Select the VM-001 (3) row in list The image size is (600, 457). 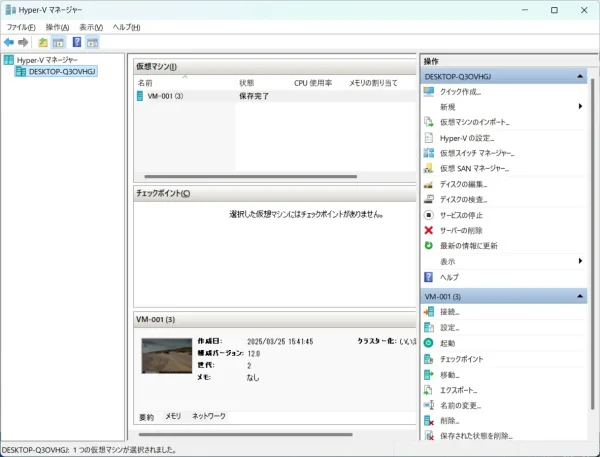tap(275, 96)
